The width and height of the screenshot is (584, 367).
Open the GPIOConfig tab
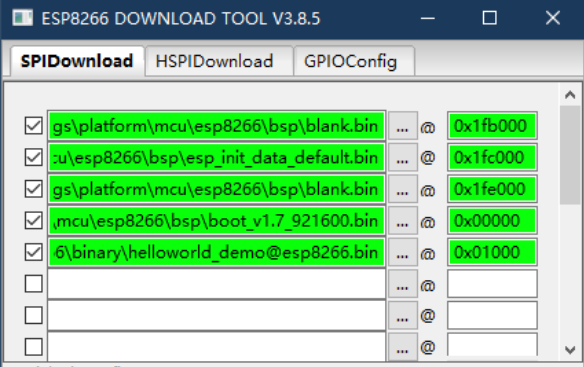point(354,61)
